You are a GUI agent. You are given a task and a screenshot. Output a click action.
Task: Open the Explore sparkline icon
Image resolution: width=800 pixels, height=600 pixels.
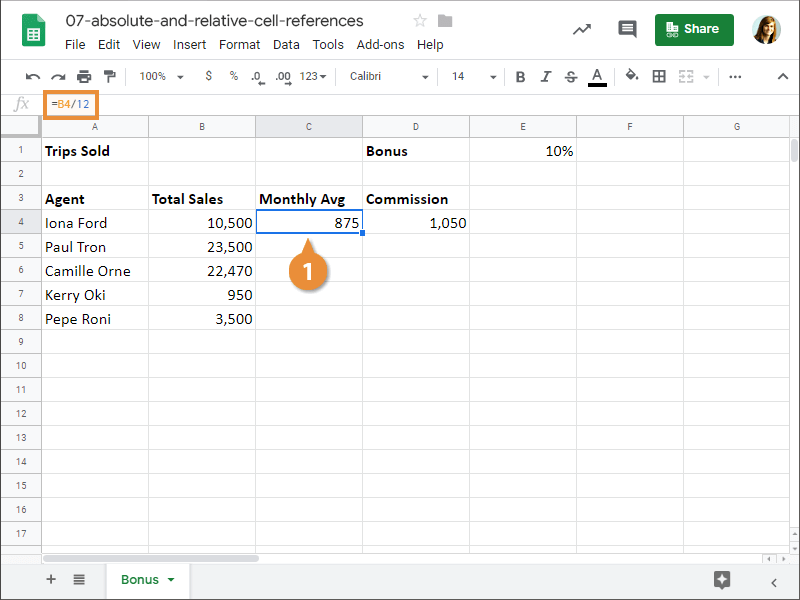pos(582,28)
